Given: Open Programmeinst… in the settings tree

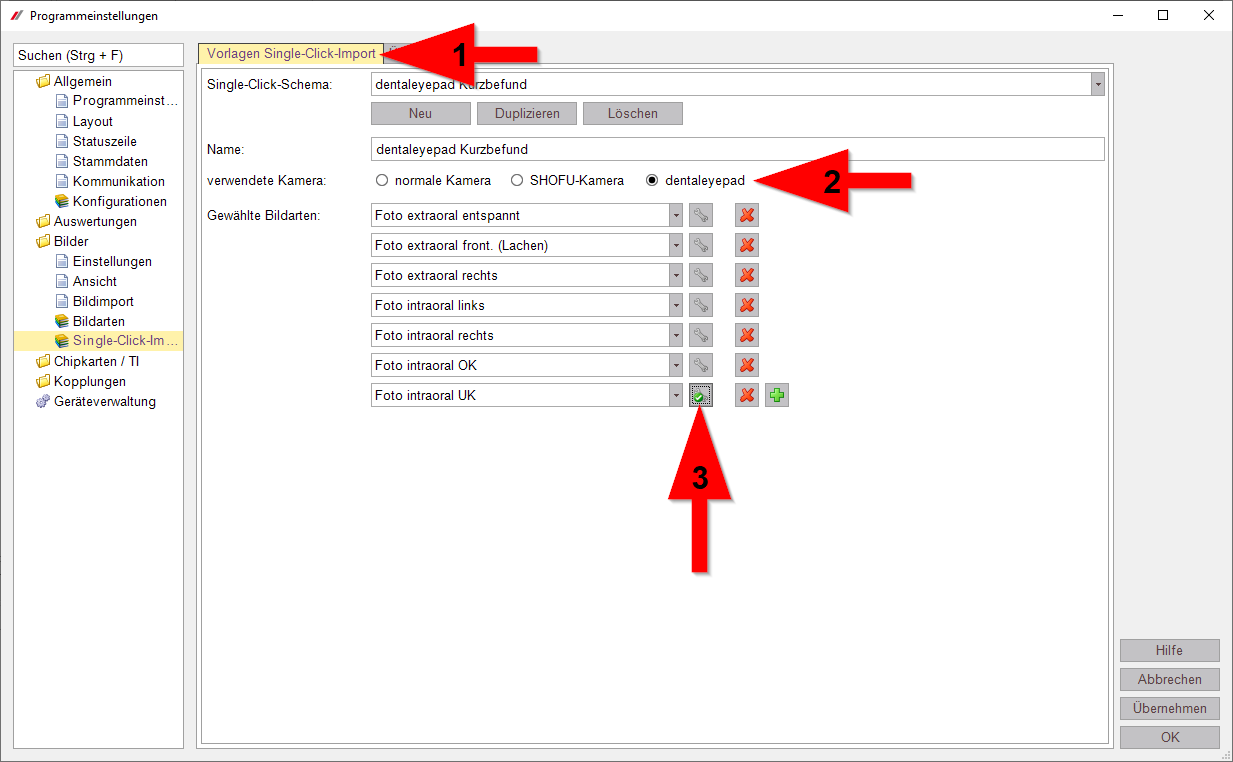Looking at the screenshot, I should click(125, 101).
